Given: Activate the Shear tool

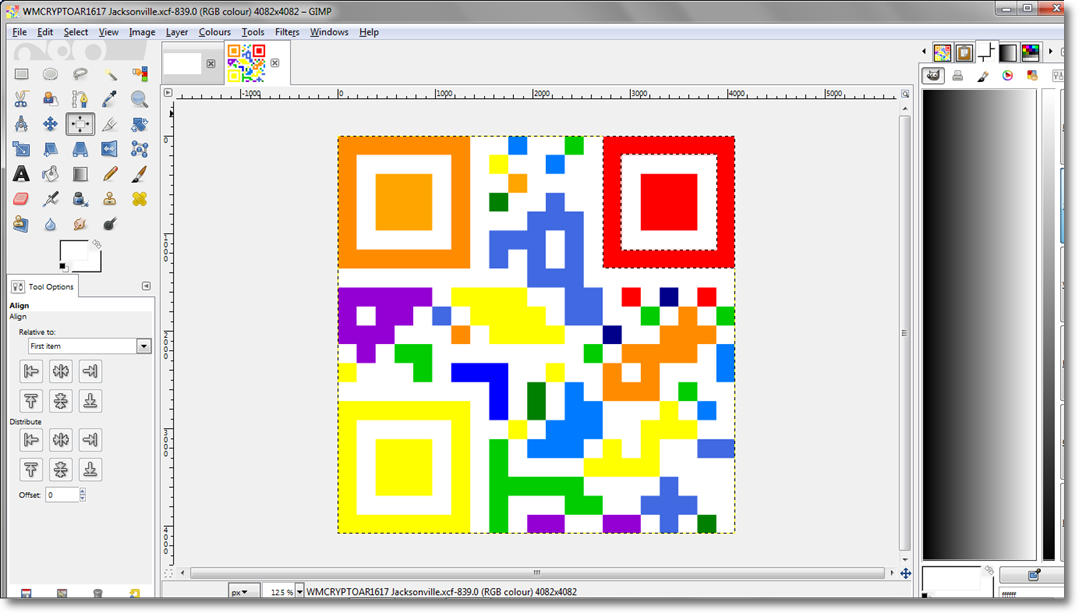Looking at the screenshot, I should coord(50,149).
